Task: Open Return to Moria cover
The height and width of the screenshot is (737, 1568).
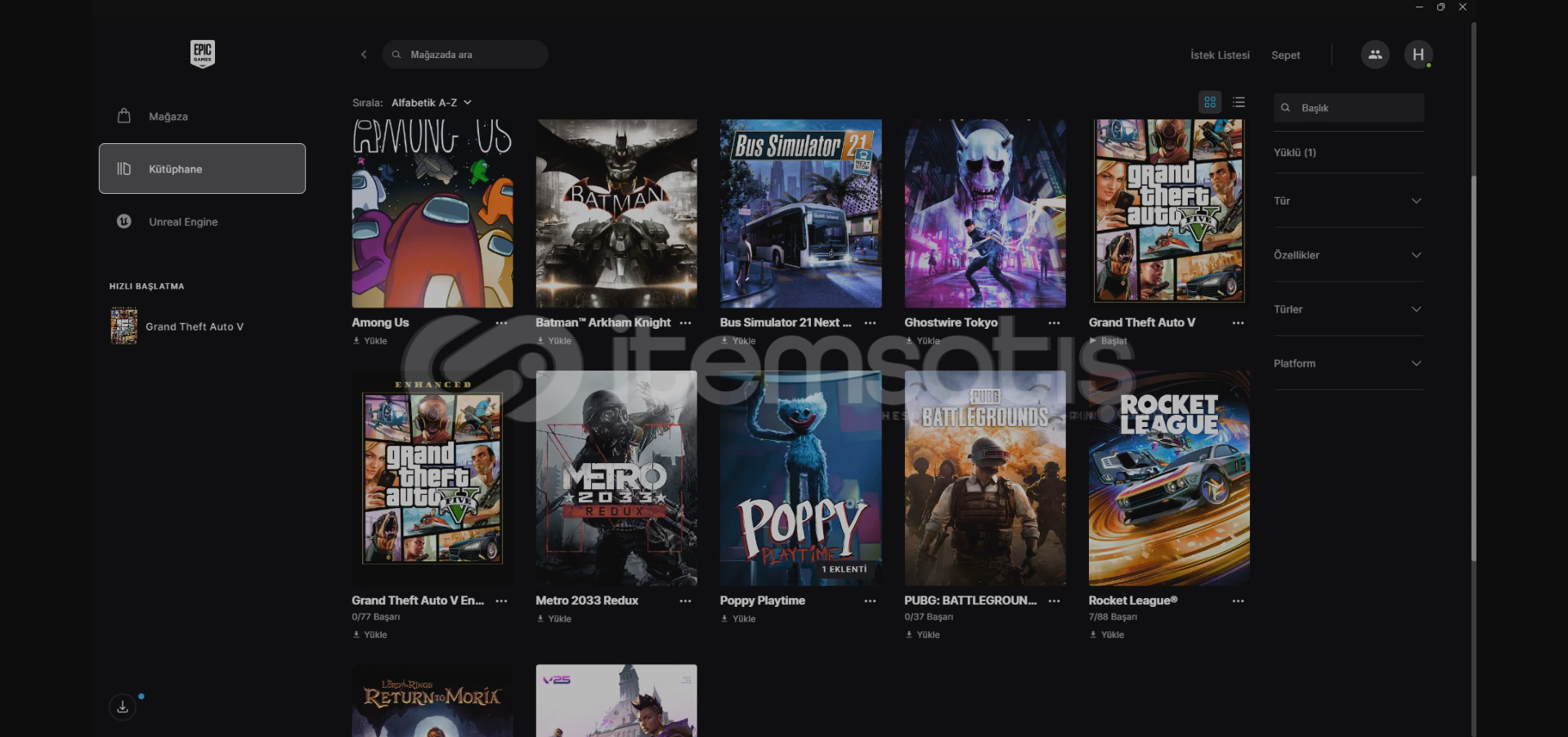Action: click(432, 700)
